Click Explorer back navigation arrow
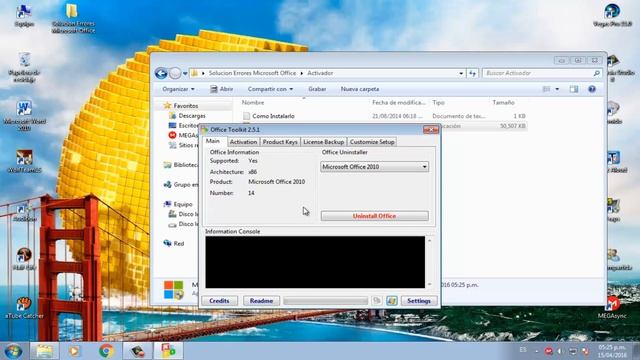The width and height of the screenshot is (640, 360). pyautogui.click(x=161, y=73)
